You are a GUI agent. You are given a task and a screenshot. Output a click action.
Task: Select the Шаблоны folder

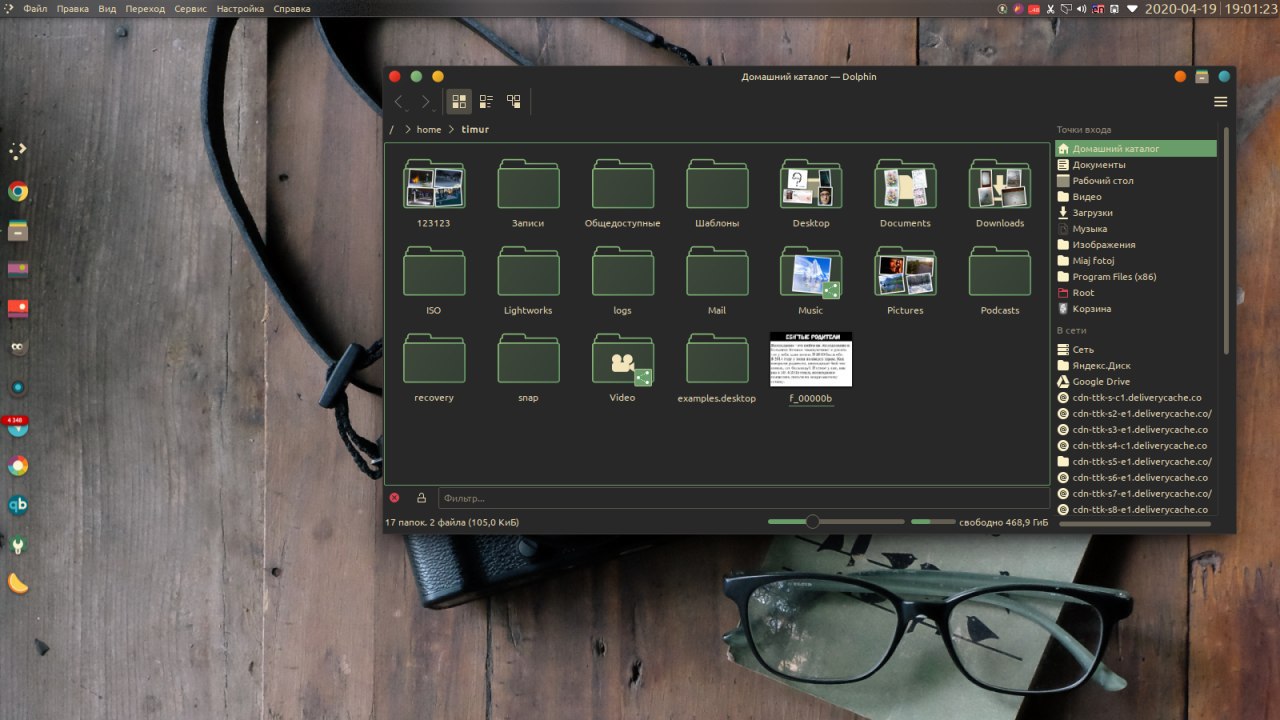pyautogui.click(x=717, y=193)
